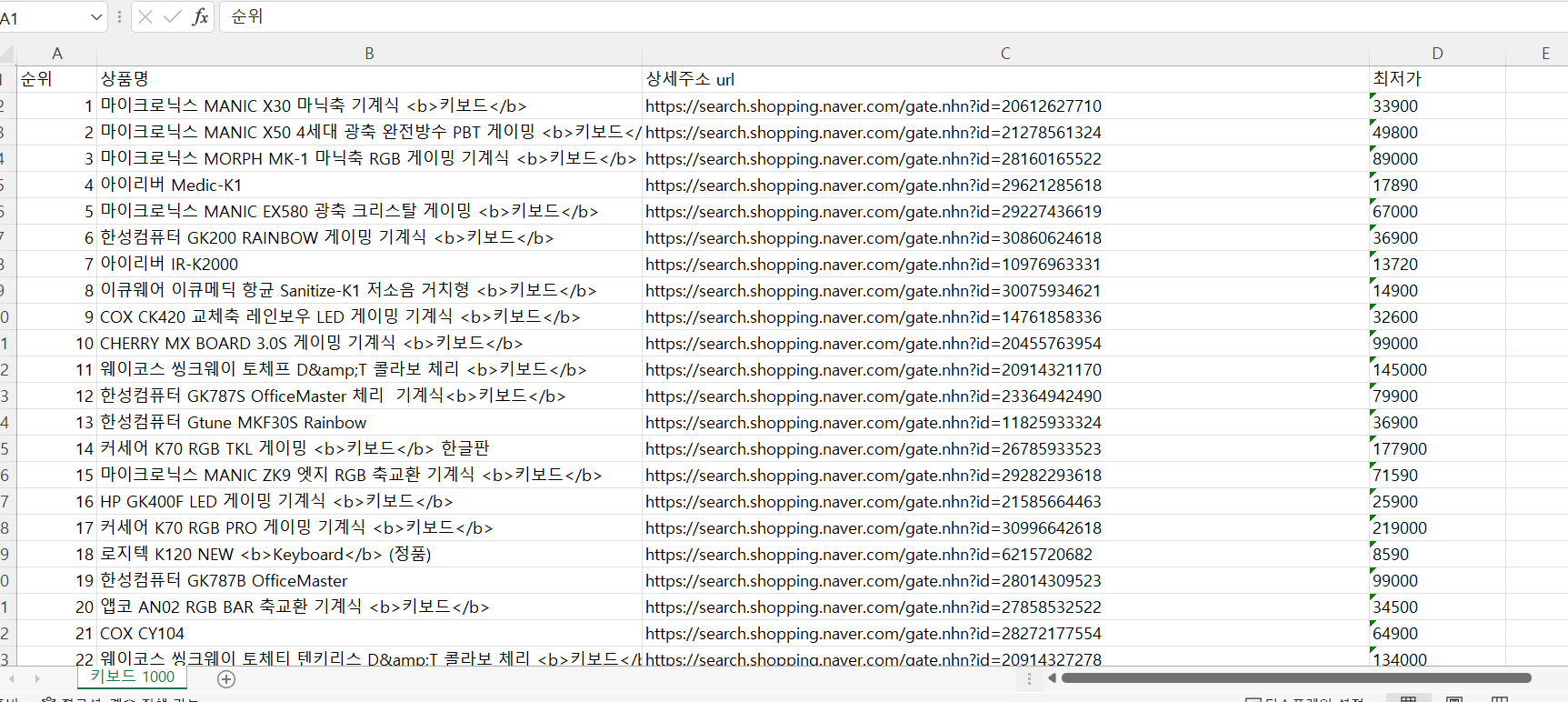Select the 아이리버 Medic-K1 cell
Screen dimensions: 1568x702
369,185
